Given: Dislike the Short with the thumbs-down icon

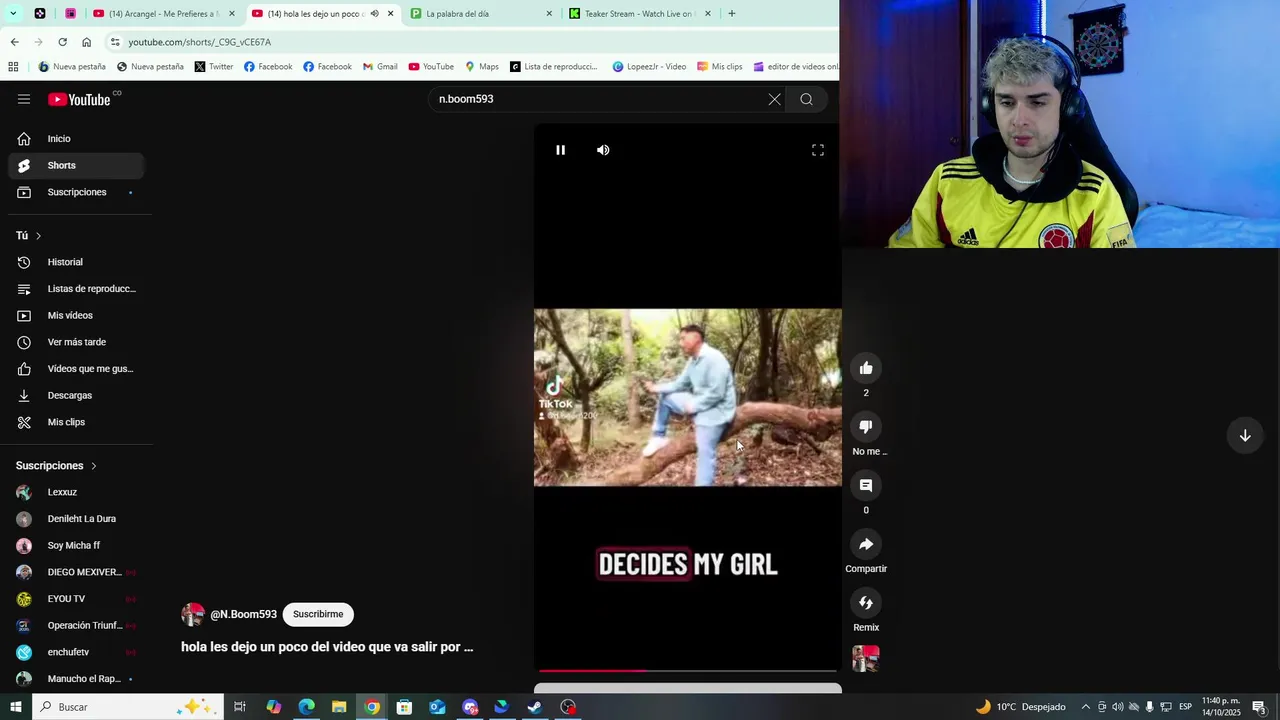Looking at the screenshot, I should click(x=866, y=427).
